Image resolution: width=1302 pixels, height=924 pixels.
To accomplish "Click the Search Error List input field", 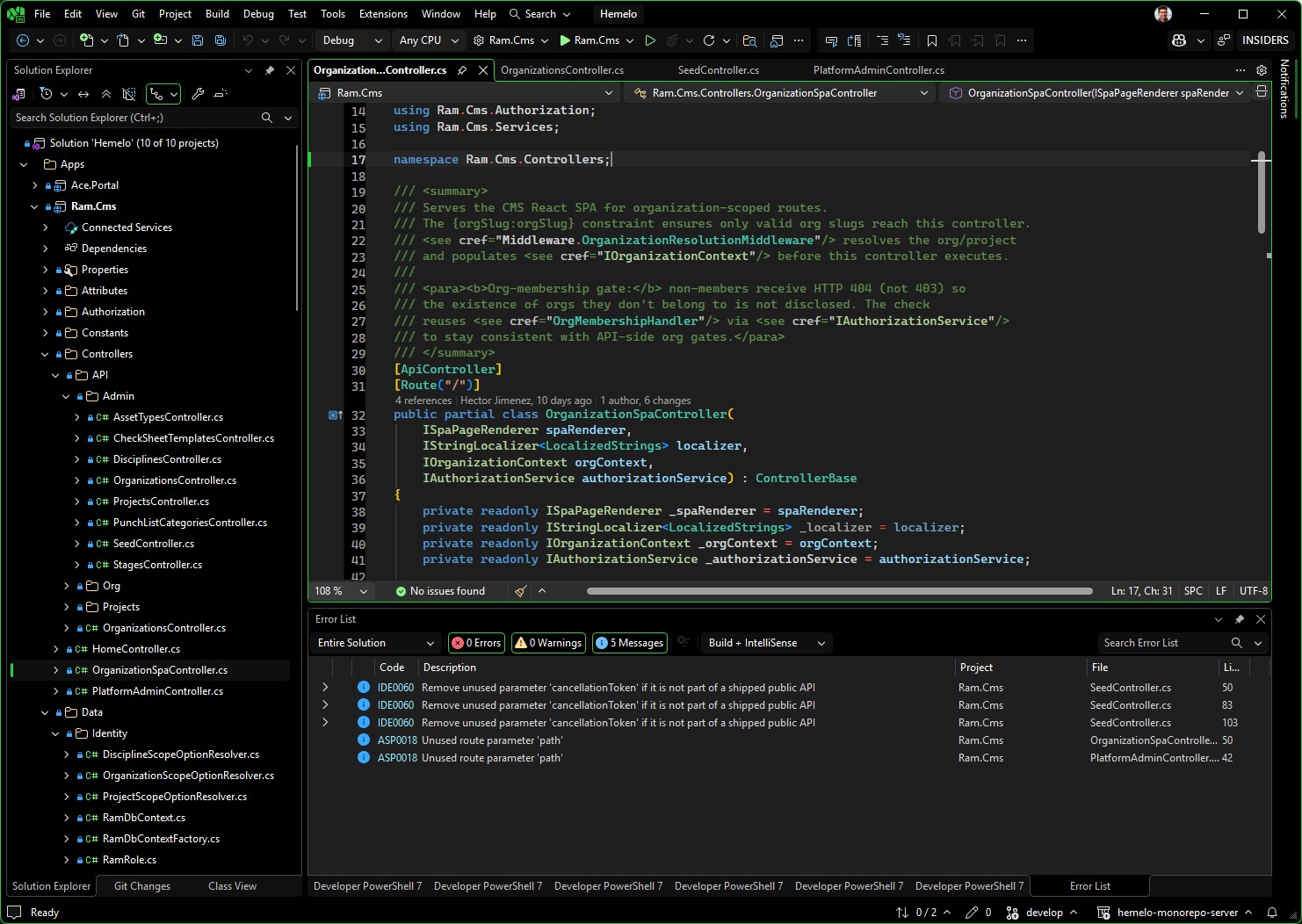I will pos(1162,643).
